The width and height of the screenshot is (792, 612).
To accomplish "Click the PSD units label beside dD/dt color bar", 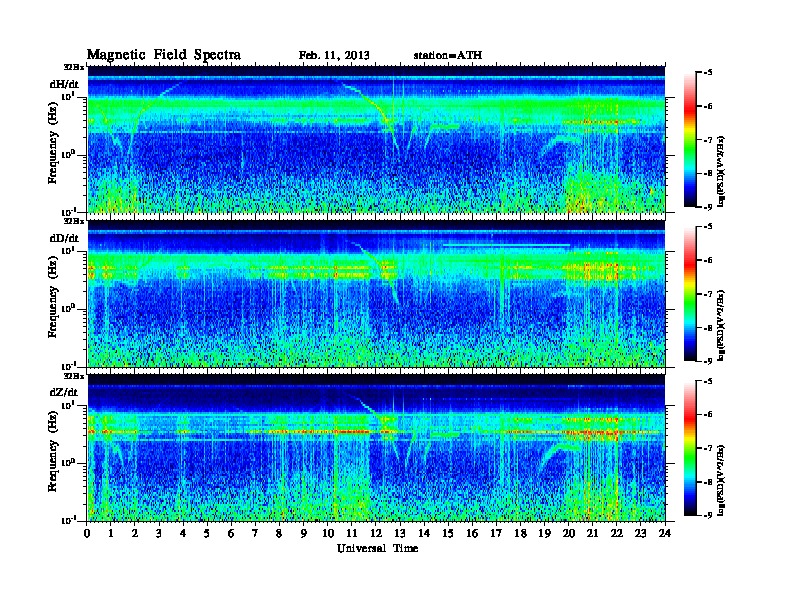I will point(721,326).
